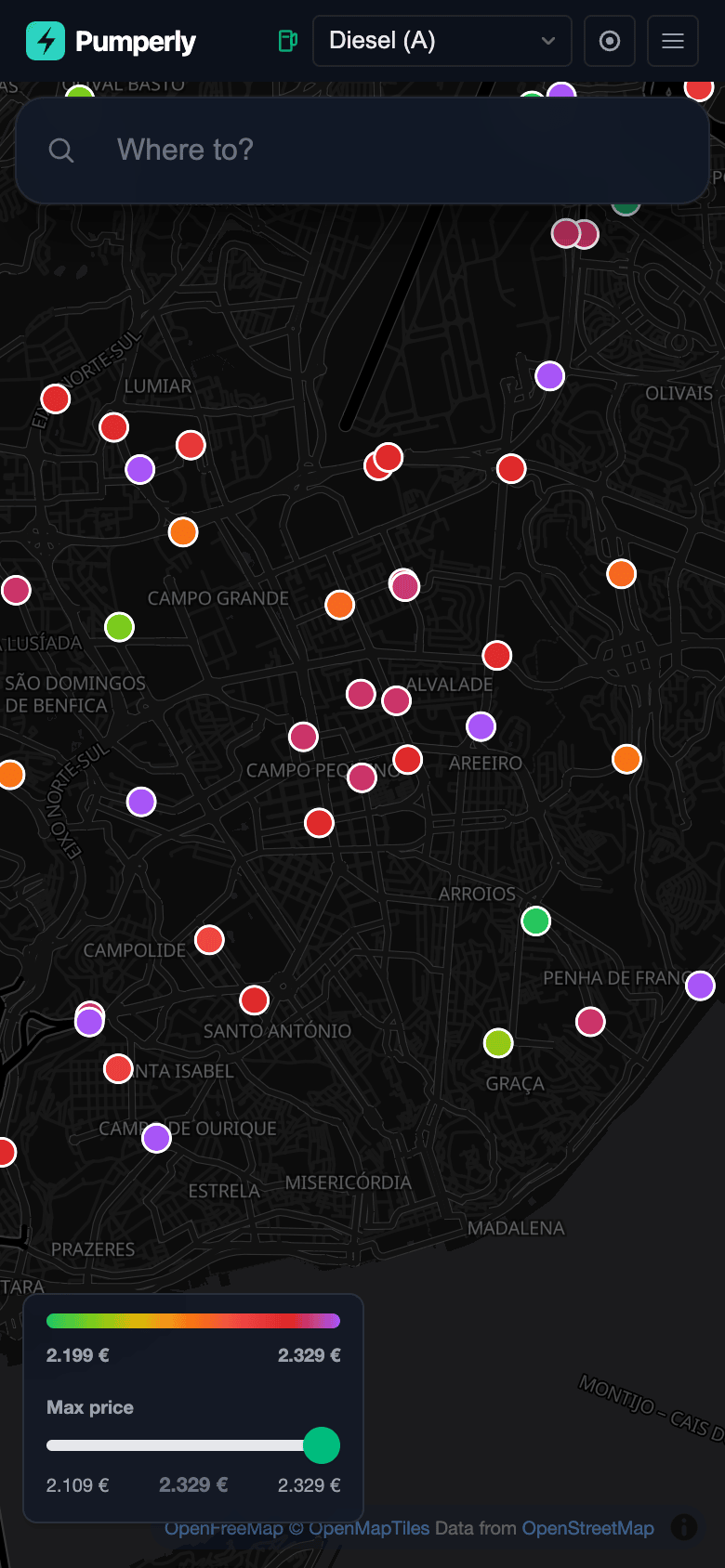Viewport: 725px width, 1568px height.
Task: Click the Pumperly brand name text
Action: pos(136,42)
